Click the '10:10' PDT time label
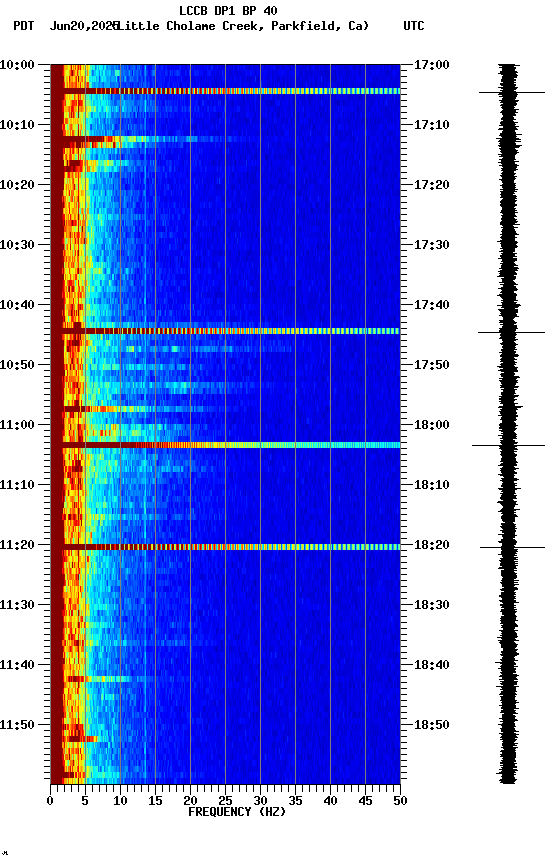552x864 pixels. click(x=17, y=125)
